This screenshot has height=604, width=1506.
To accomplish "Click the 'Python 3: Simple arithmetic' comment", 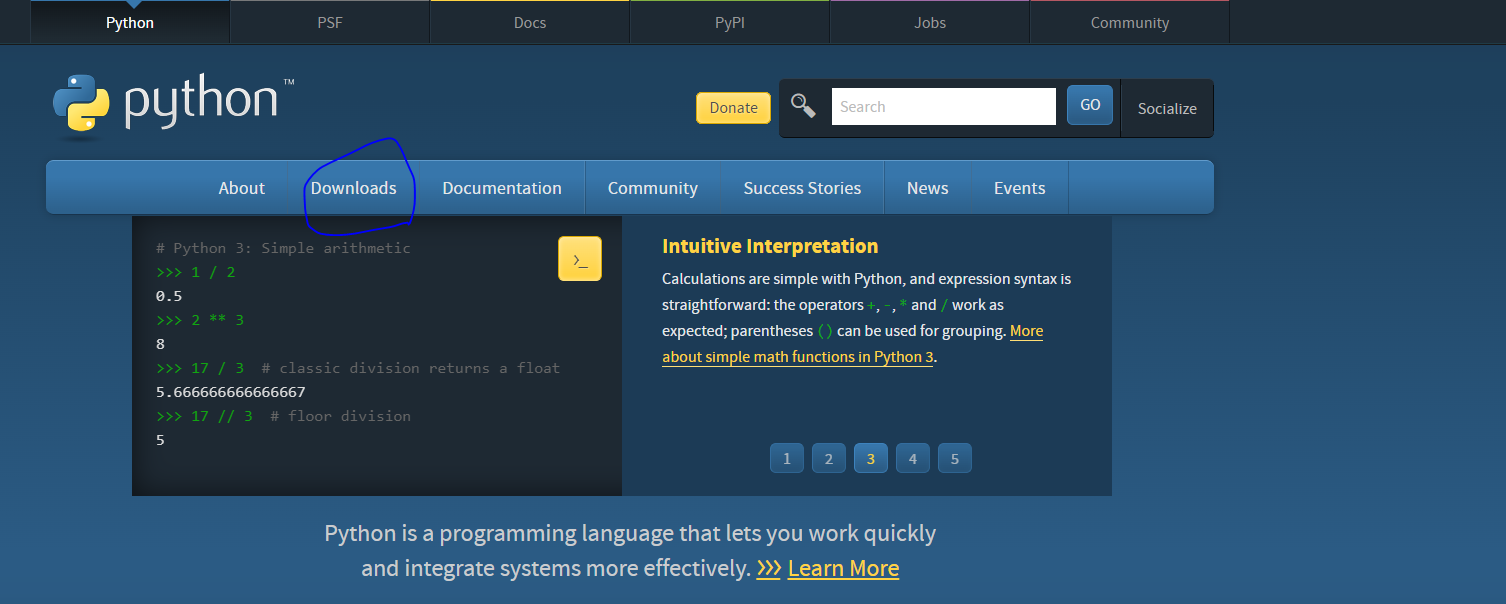I will tap(283, 248).
